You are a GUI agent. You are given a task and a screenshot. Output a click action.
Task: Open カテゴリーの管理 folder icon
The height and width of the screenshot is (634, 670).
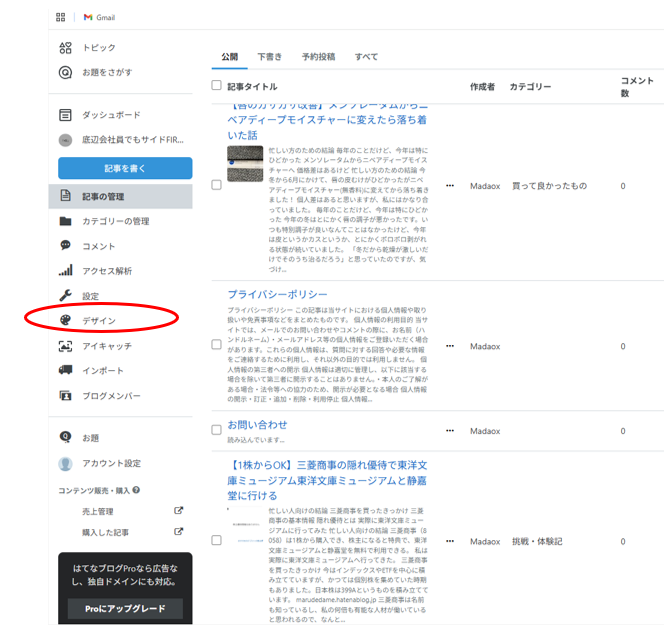coord(65,221)
